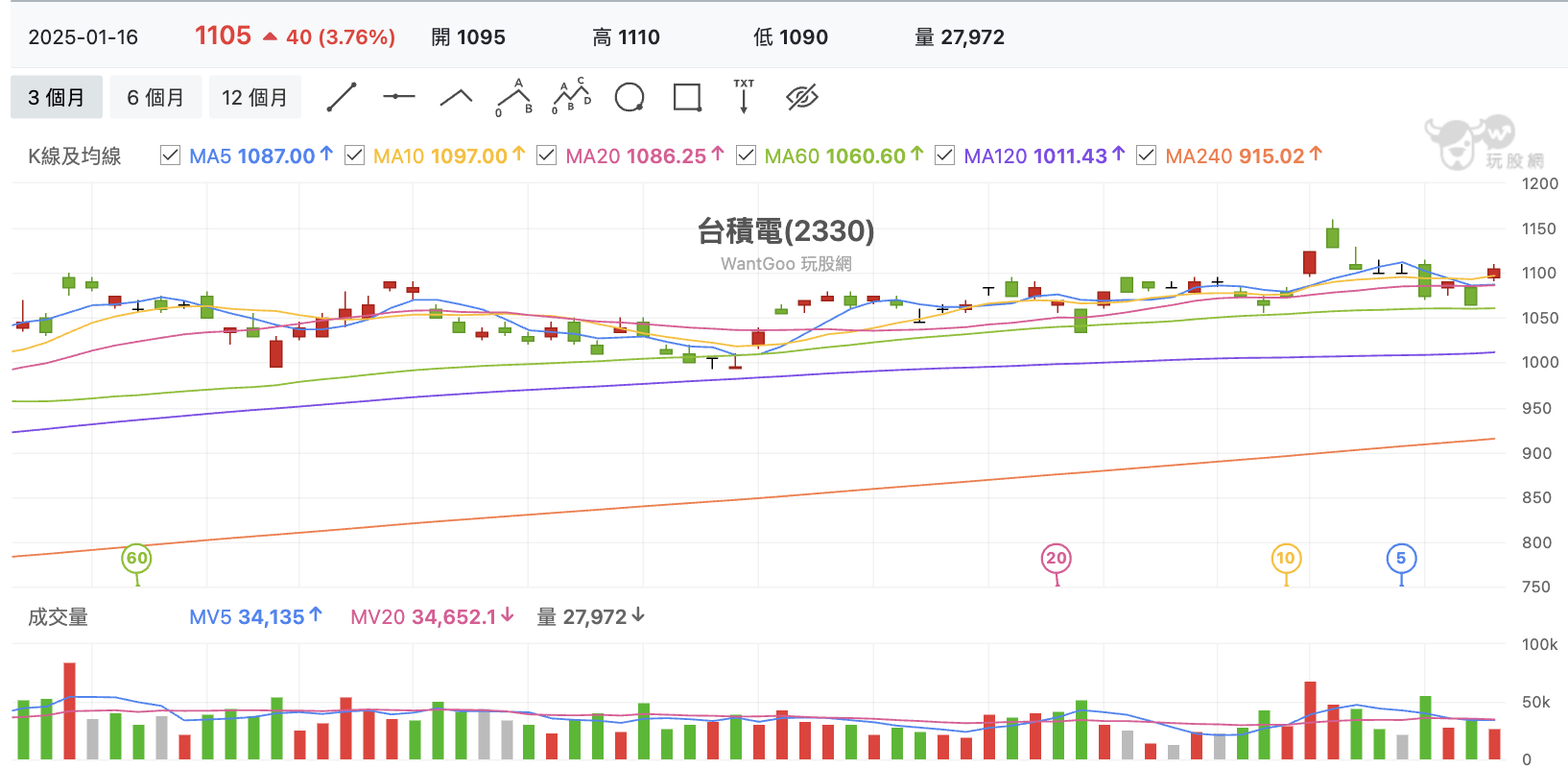Viewport: 1568px width, 768px height.
Task: Select the horizontal line drawing tool
Action: click(398, 97)
